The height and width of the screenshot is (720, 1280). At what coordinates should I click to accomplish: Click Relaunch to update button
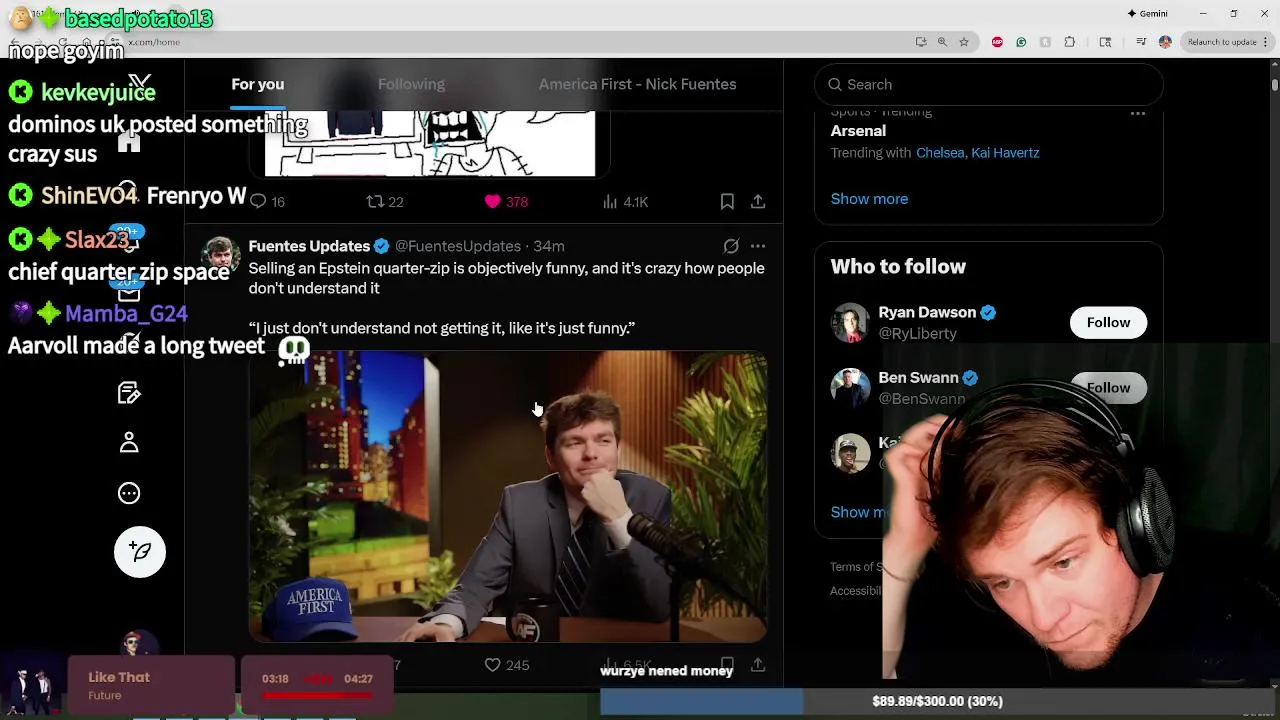point(1221,42)
